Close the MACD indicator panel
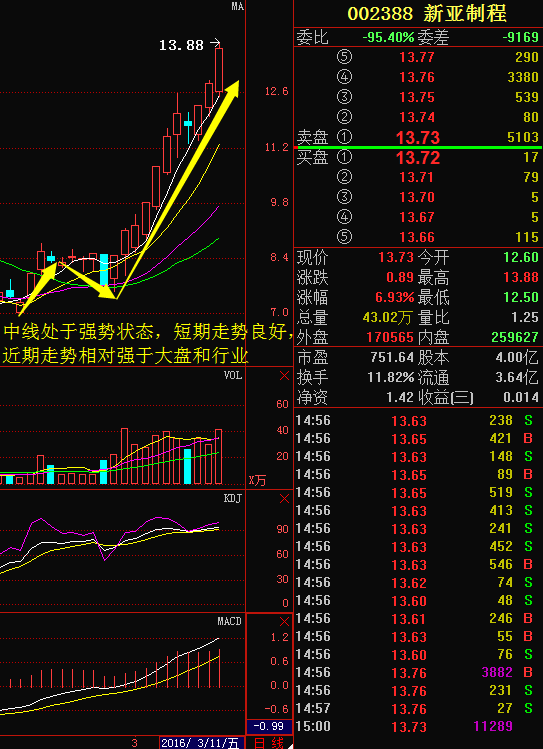 pyautogui.click(x=284, y=621)
